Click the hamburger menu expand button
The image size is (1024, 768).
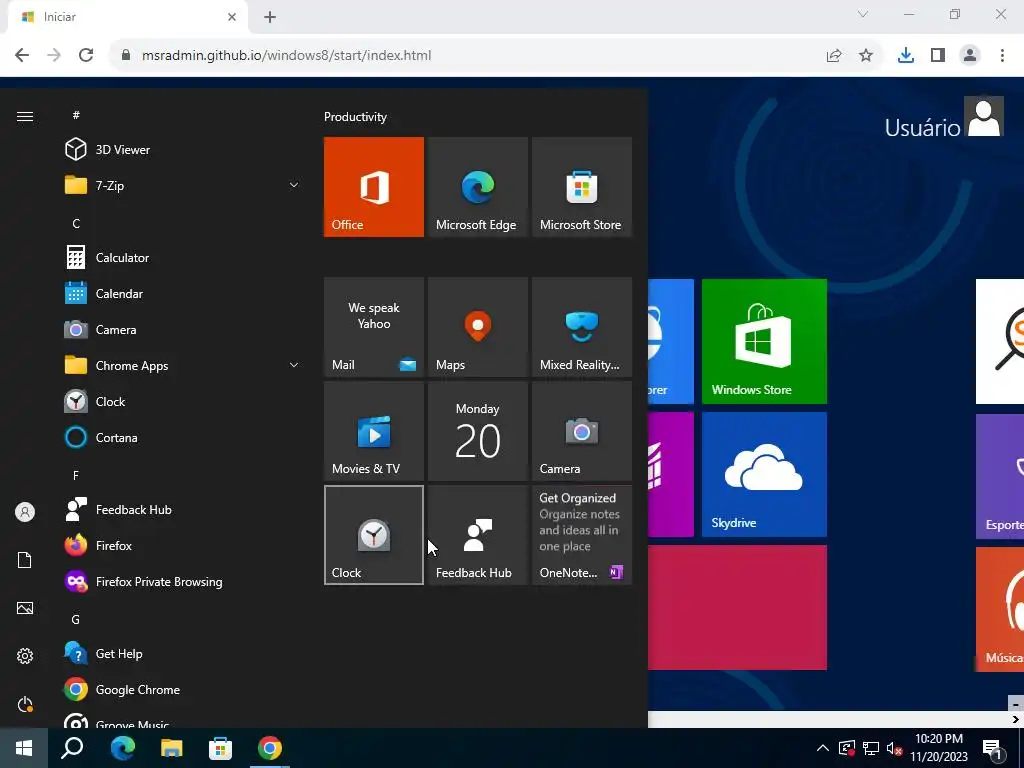point(25,116)
